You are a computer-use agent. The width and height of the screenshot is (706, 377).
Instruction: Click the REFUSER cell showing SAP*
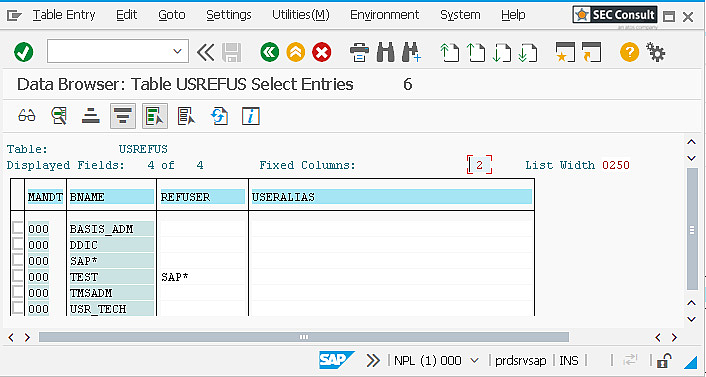pos(202,277)
